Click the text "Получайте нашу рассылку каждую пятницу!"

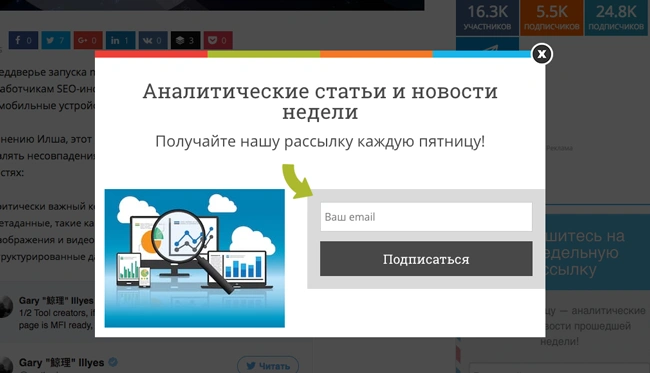tap(320, 142)
